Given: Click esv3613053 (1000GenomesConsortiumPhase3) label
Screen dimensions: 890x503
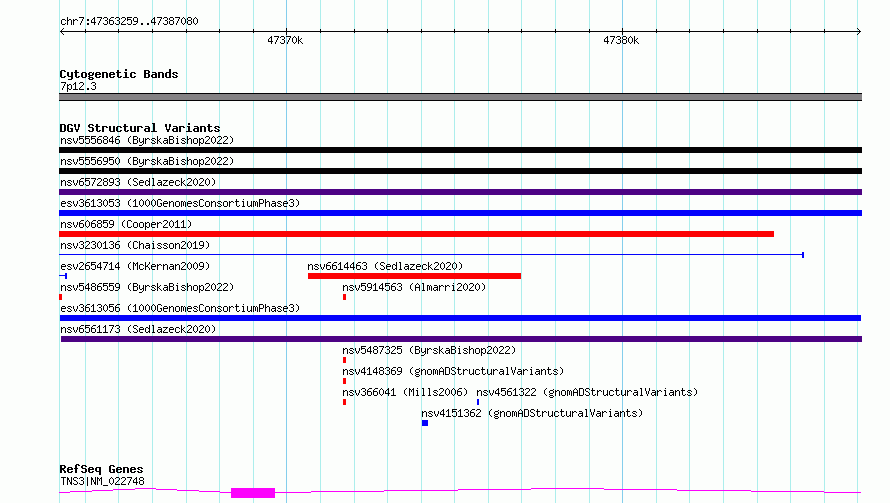Looking at the screenshot, I should pos(180,203).
